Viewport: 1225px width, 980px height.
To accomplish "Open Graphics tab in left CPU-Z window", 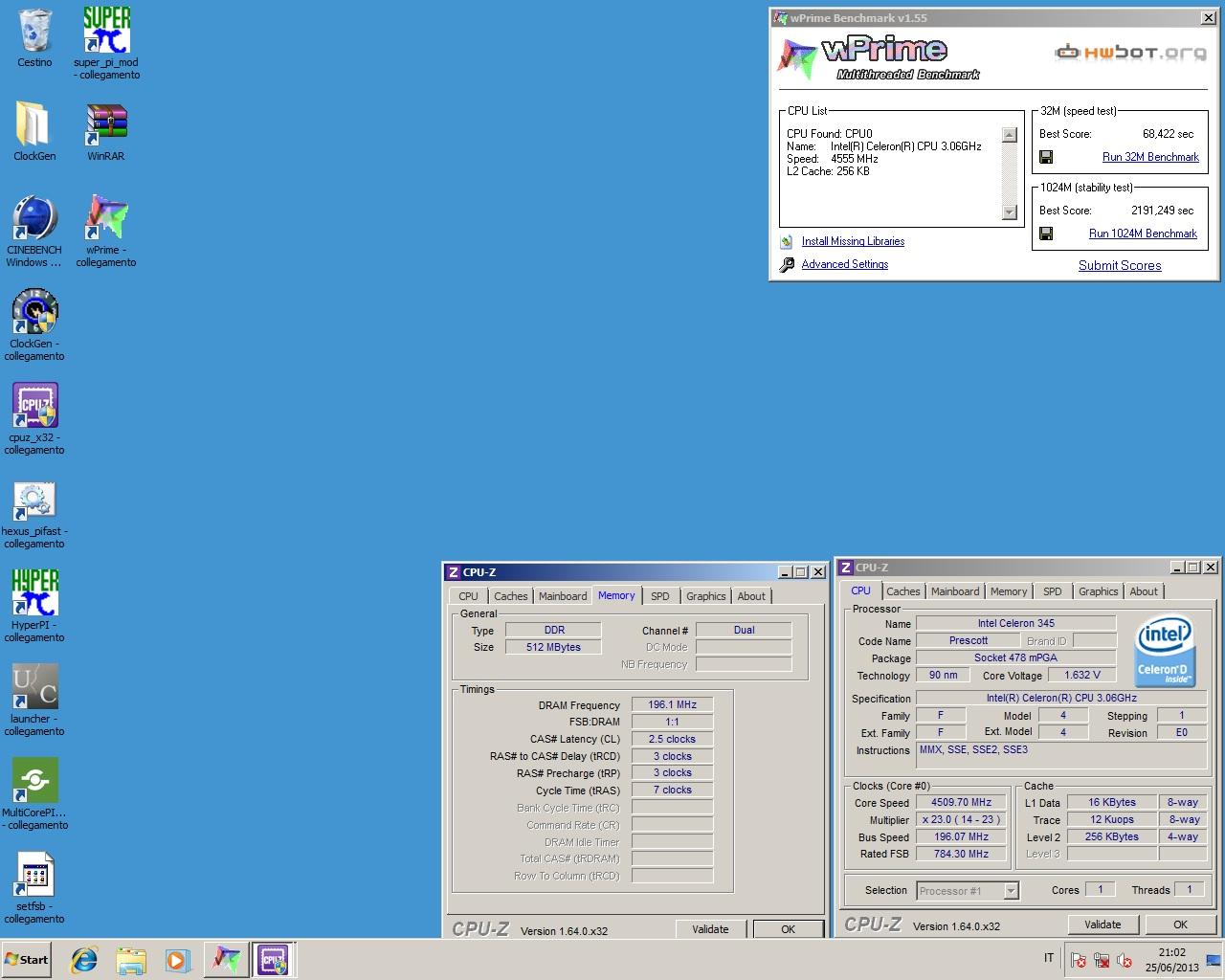I will tap(706, 596).
